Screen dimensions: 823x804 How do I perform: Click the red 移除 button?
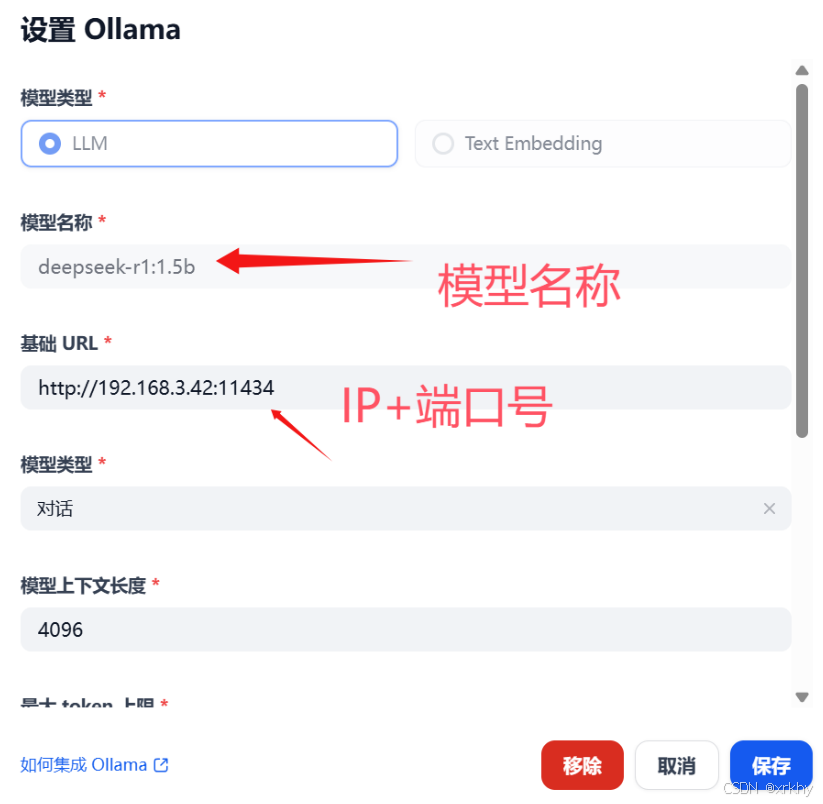[582, 765]
